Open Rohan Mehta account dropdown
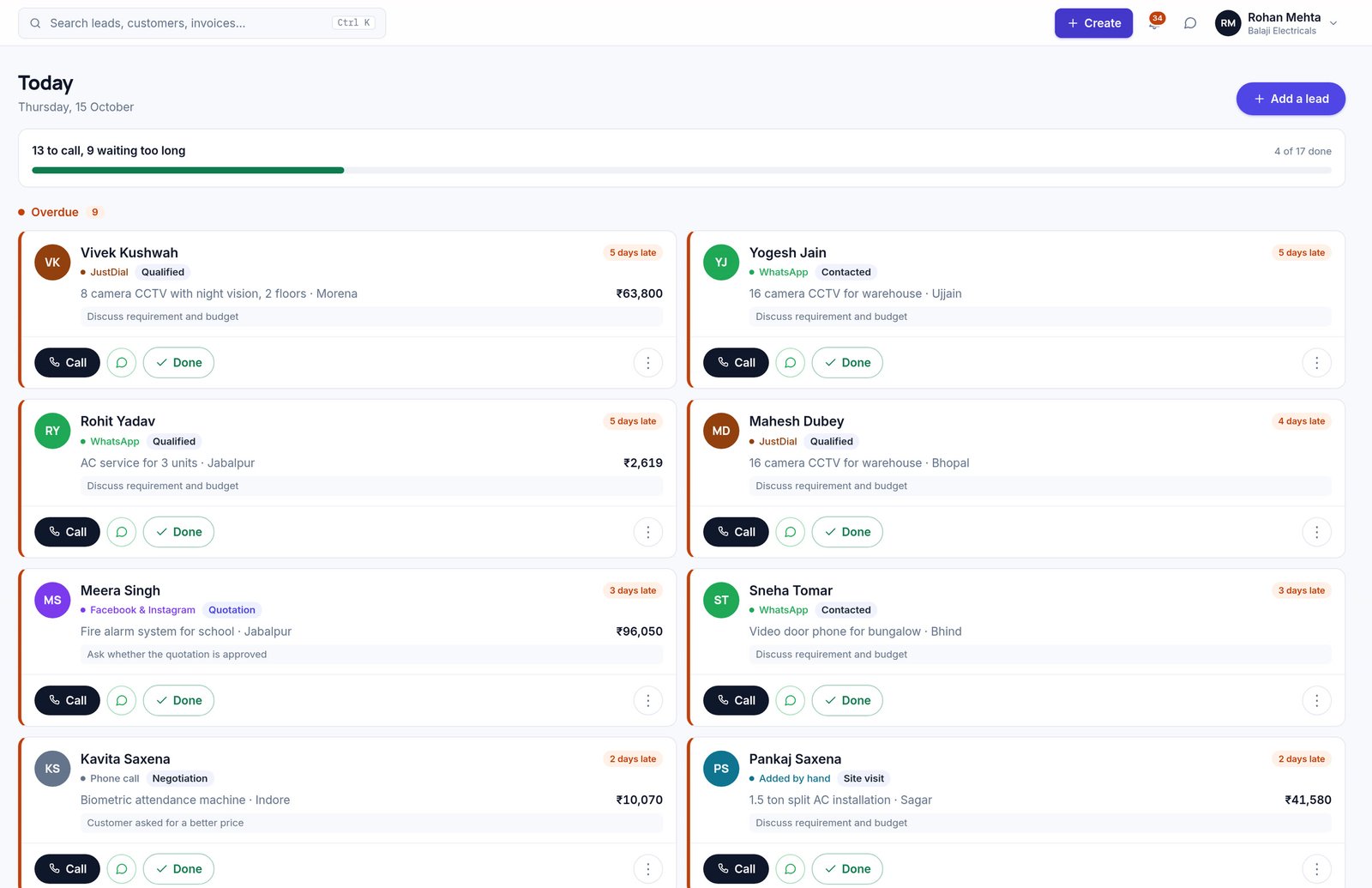This screenshot has width=1372, height=888. click(x=1277, y=23)
